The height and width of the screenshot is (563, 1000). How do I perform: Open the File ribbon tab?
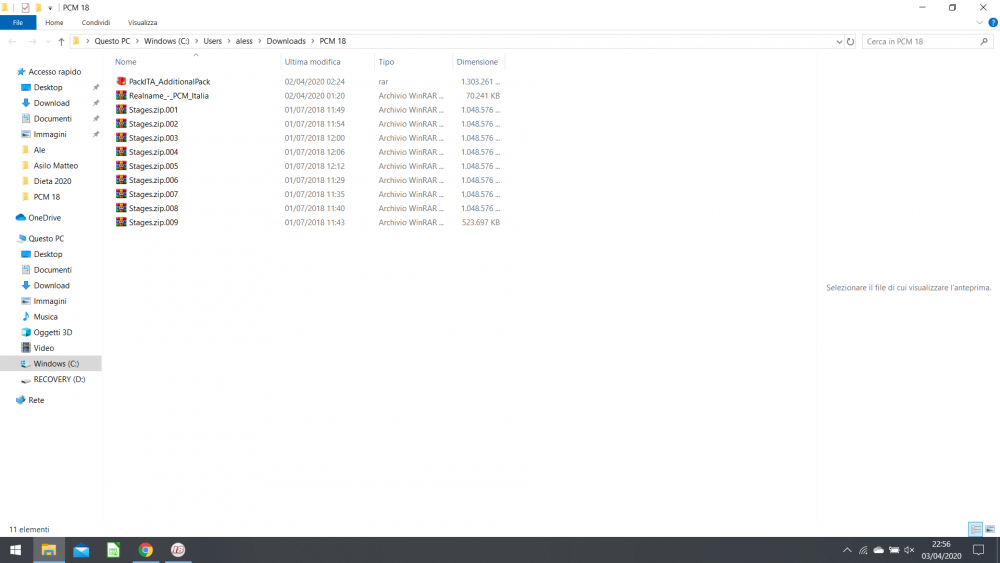(x=18, y=22)
